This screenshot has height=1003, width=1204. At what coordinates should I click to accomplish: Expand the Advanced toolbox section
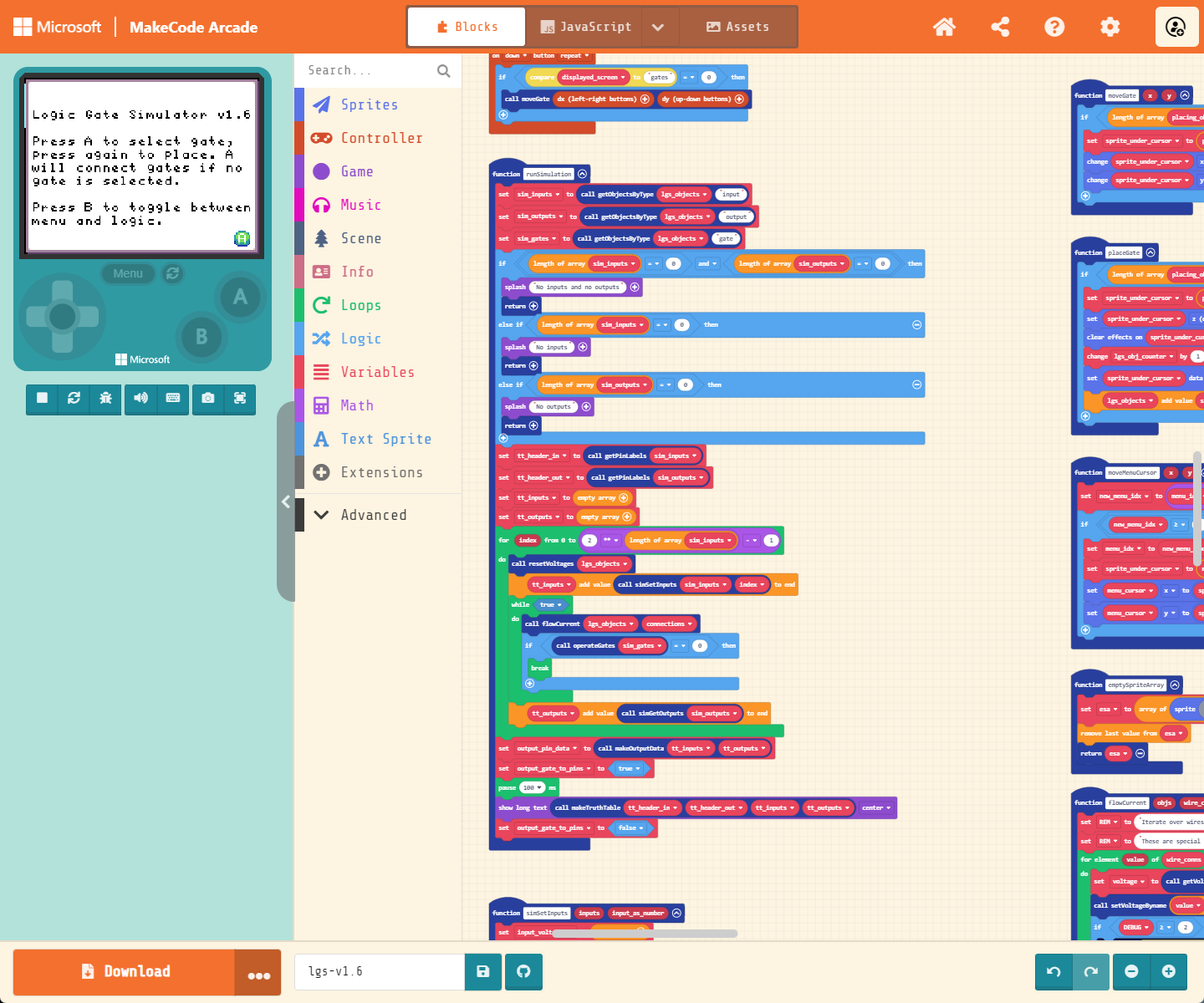(374, 514)
